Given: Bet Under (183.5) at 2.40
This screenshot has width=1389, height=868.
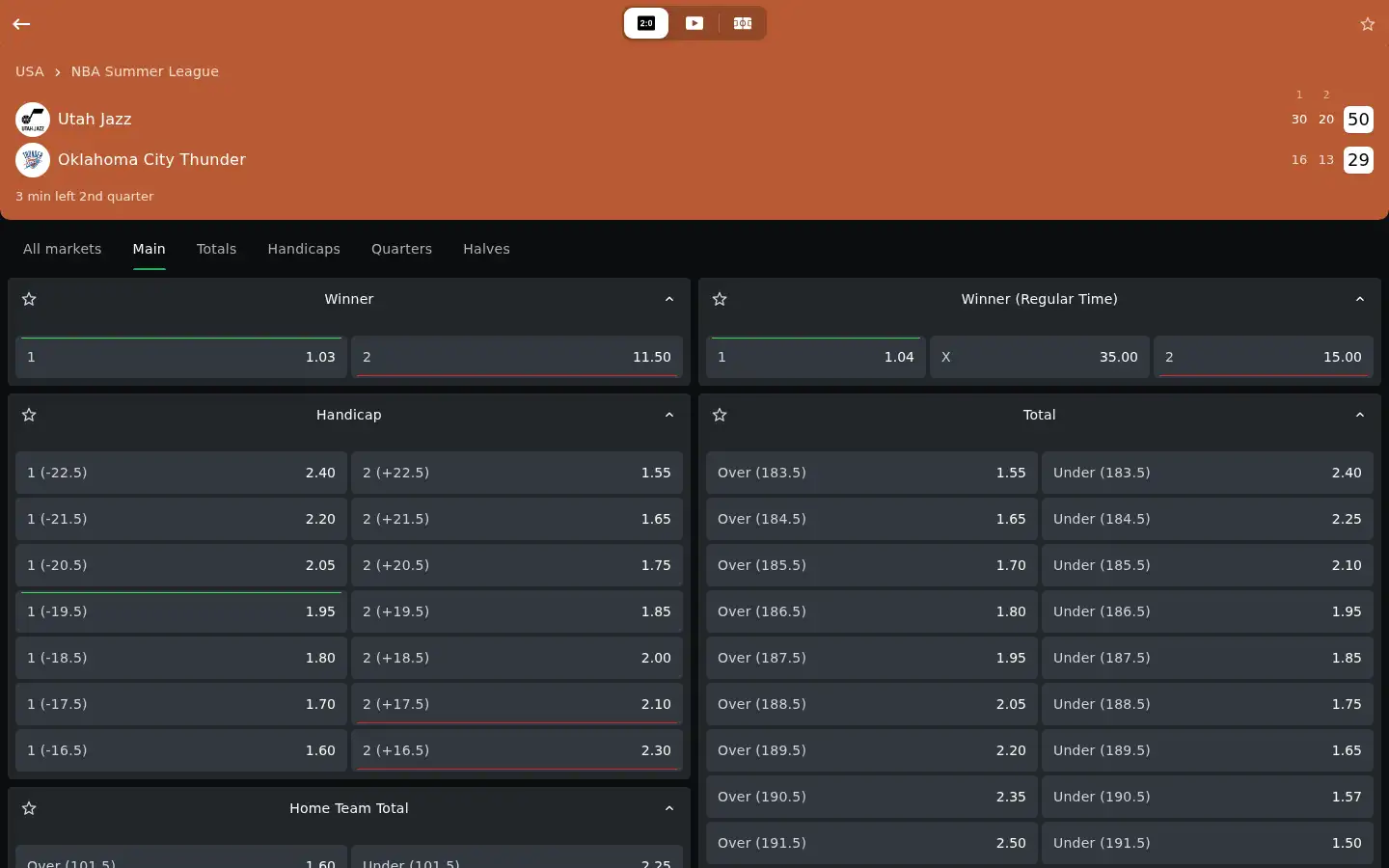Looking at the screenshot, I should coord(1208,473).
